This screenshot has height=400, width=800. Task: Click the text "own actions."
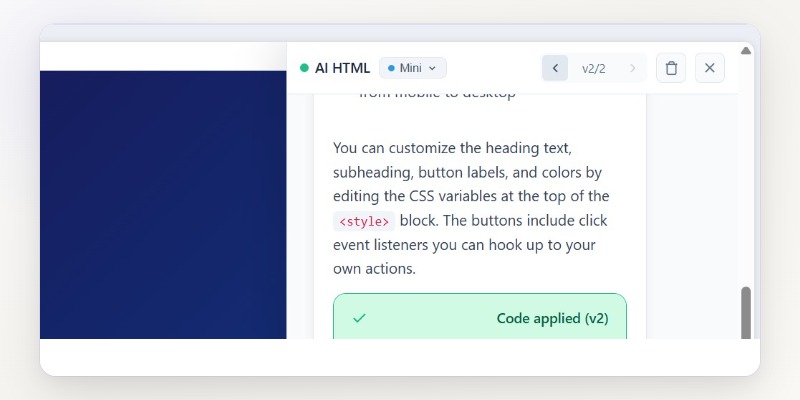pos(374,269)
